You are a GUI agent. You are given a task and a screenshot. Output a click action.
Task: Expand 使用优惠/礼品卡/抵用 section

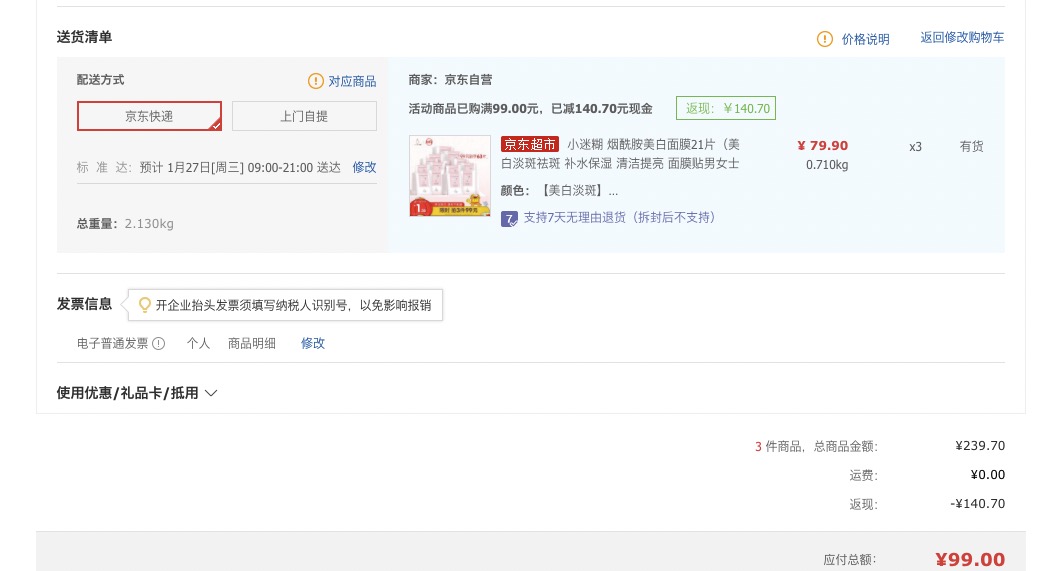point(137,393)
